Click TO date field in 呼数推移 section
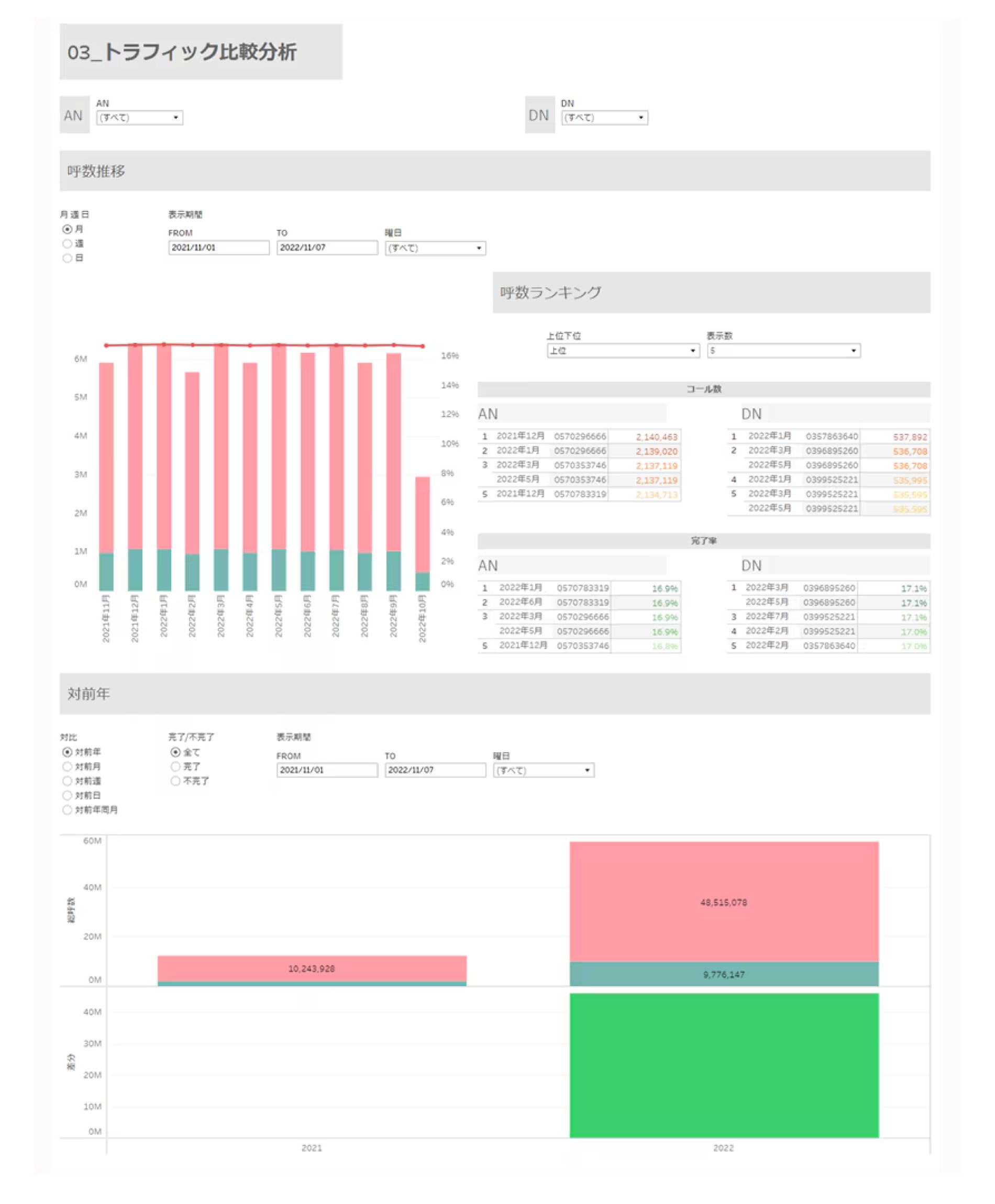Screen dimensions: 995x1204 [x=326, y=248]
